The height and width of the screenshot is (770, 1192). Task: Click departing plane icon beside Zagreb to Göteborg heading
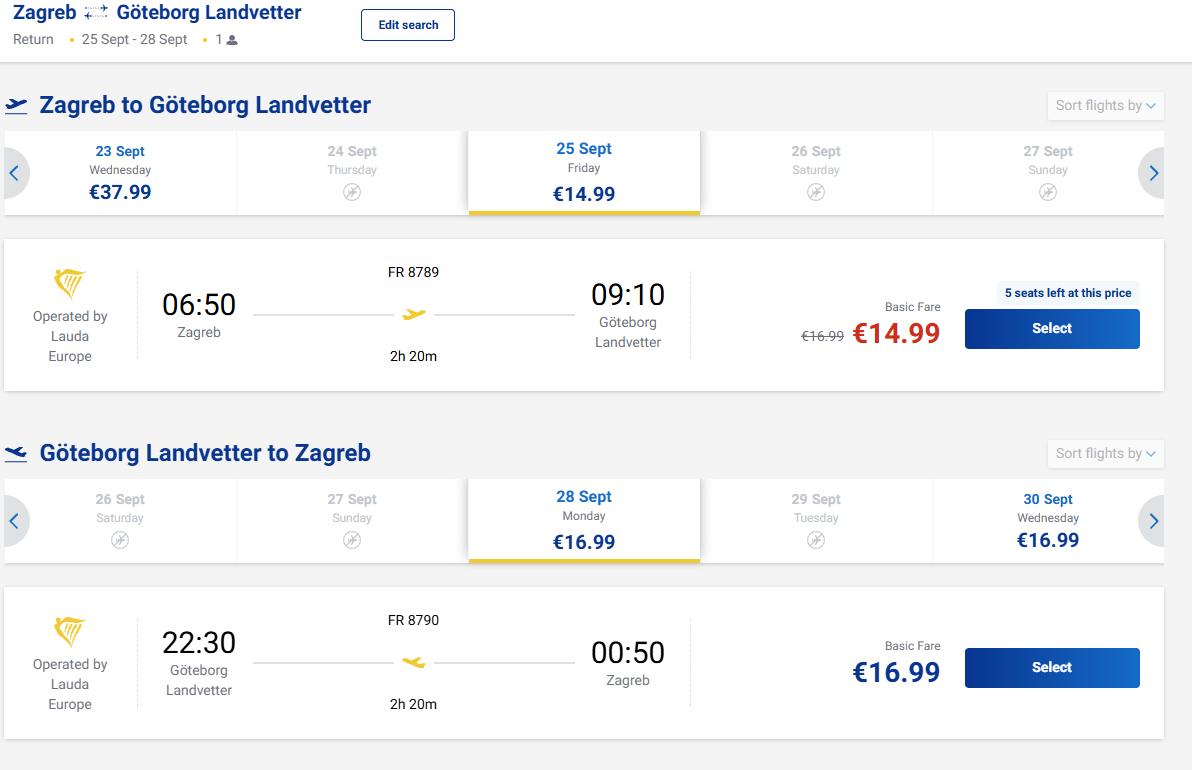16,106
